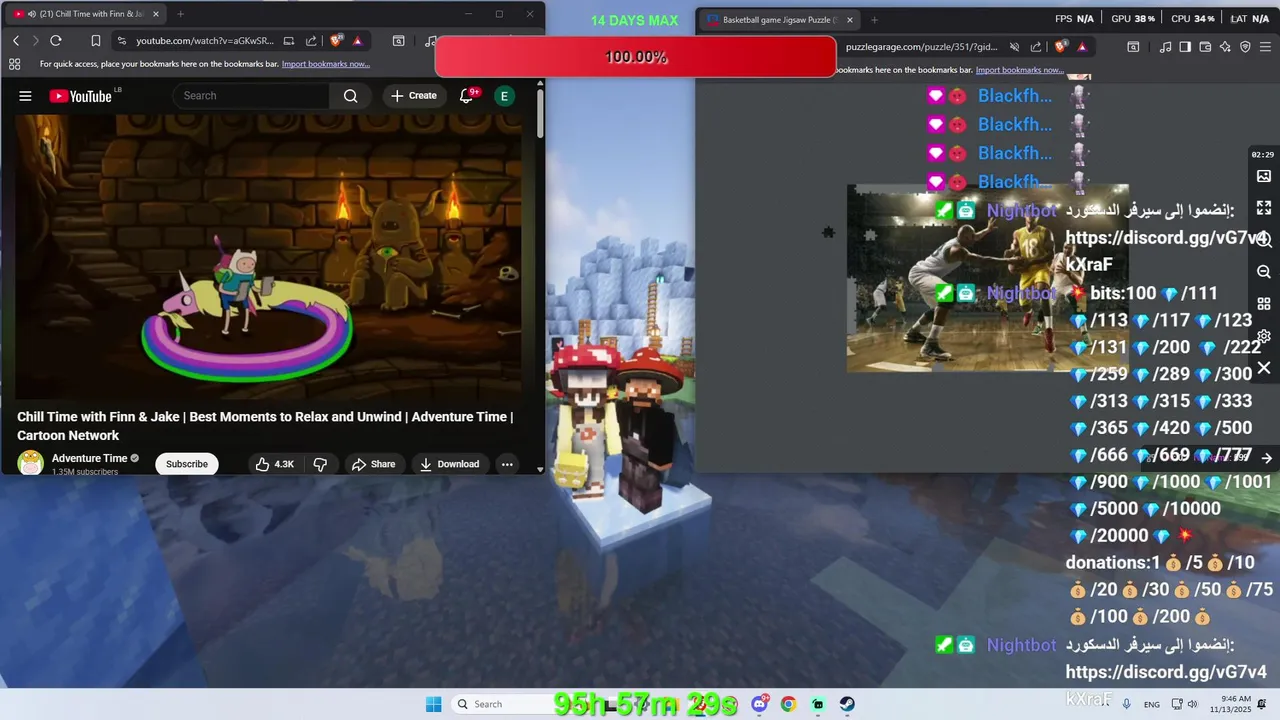Viewport: 1280px width, 720px height.
Task: Unmute site icon in puzzle window address bar
Action: coord(1014,47)
